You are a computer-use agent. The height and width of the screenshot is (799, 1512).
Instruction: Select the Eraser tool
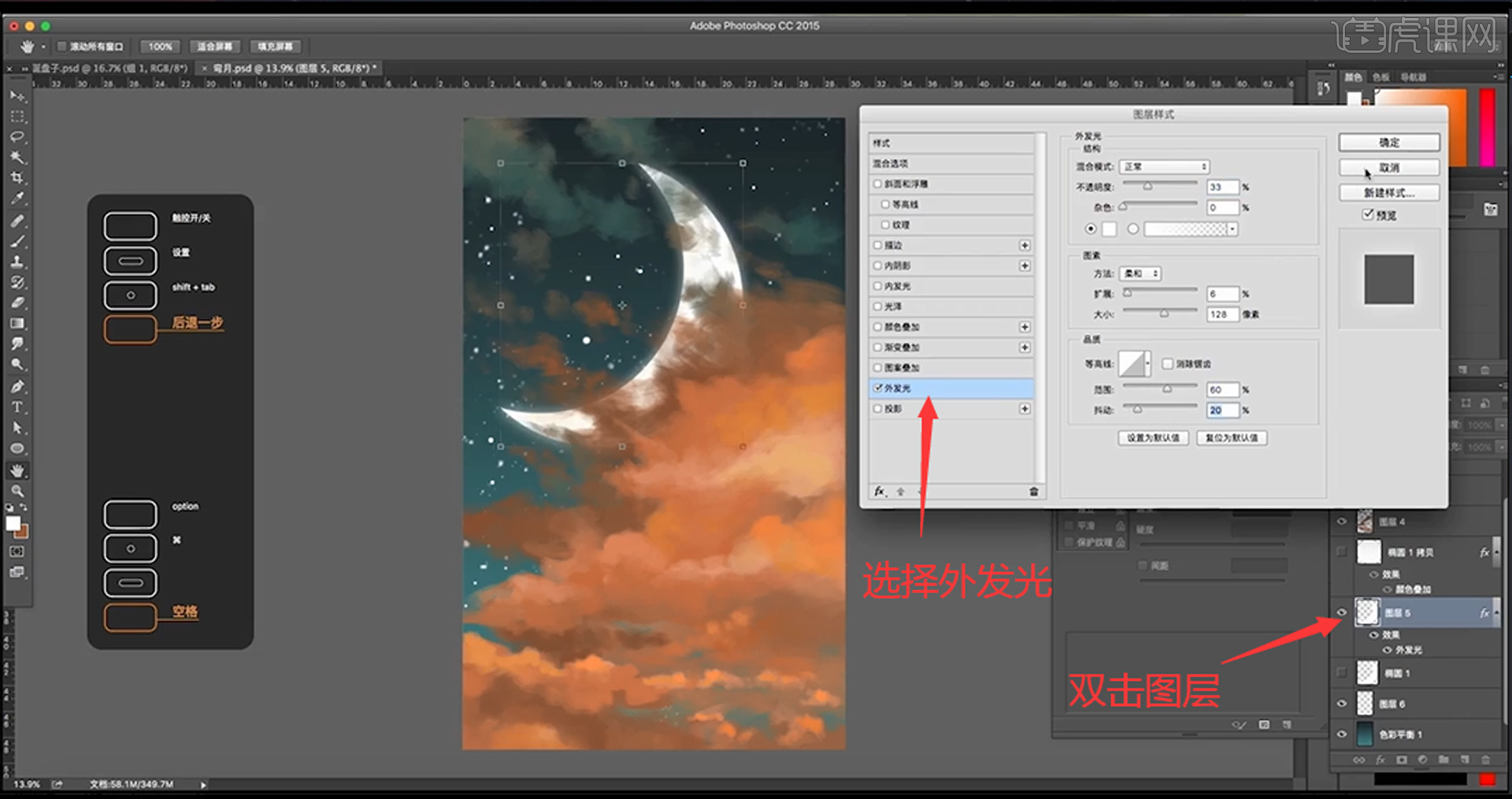point(17,303)
